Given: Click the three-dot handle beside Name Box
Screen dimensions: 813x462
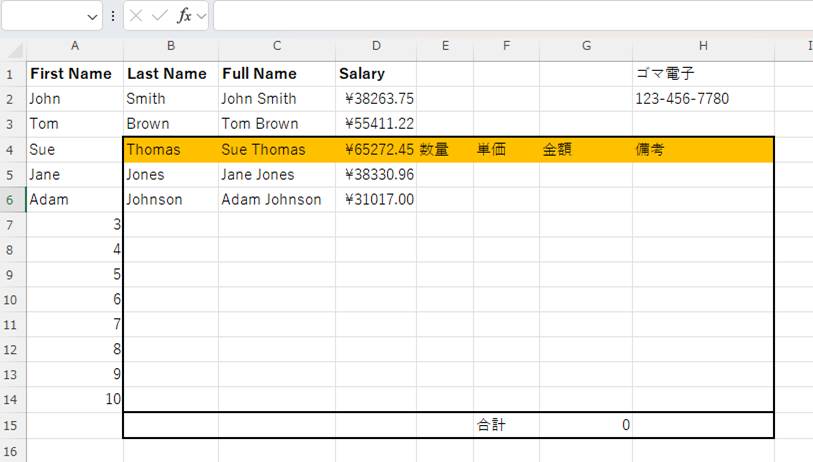Looking at the screenshot, I should (x=113, y=16).
